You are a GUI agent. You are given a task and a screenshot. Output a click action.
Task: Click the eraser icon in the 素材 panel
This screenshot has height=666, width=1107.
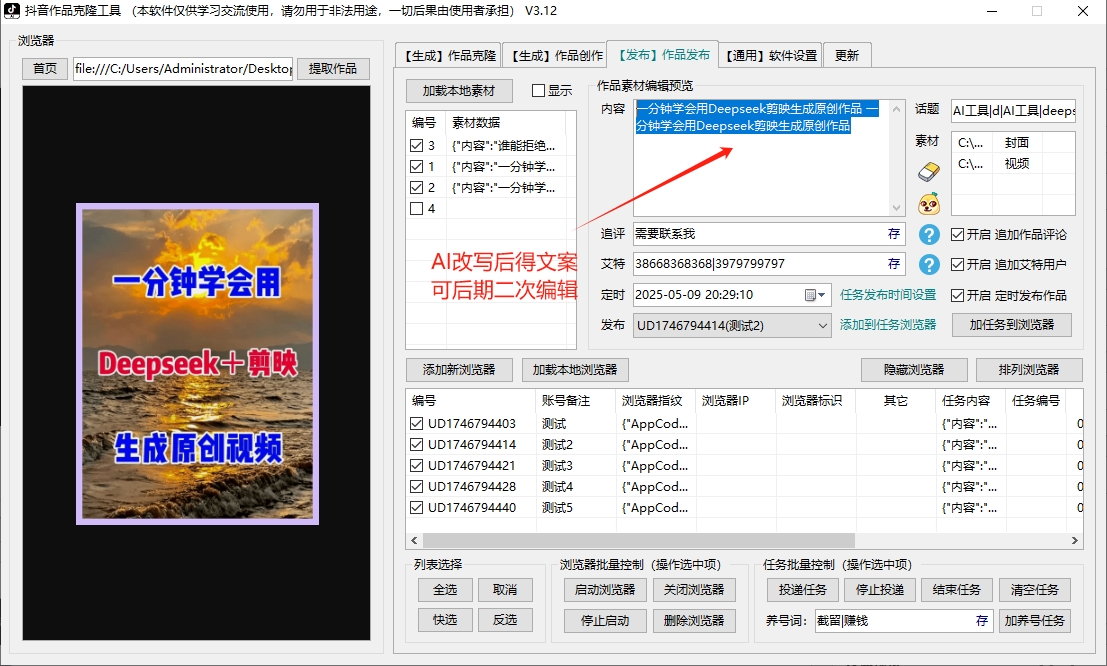click(928, 171)
